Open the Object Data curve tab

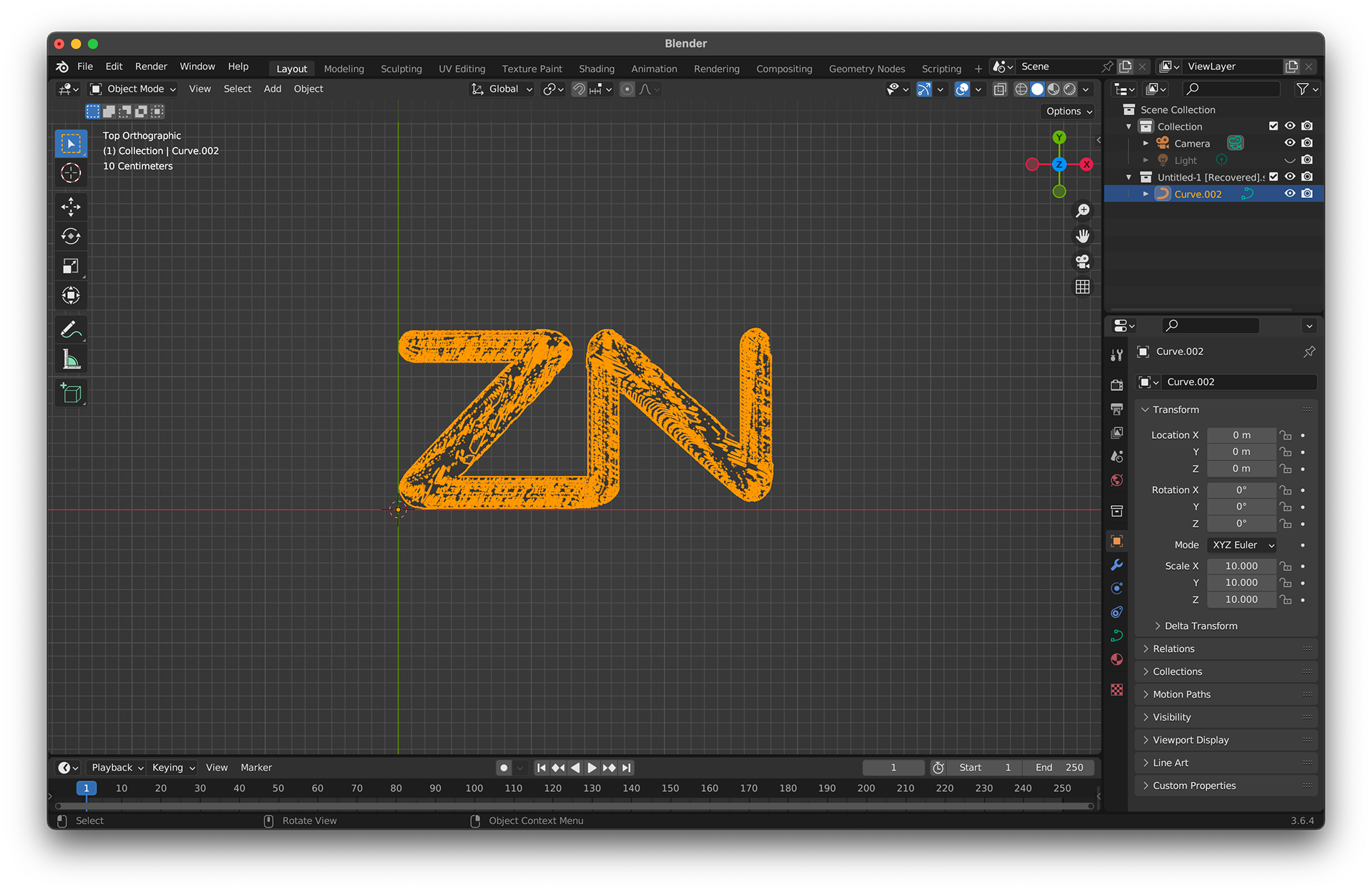(1117, 635)
